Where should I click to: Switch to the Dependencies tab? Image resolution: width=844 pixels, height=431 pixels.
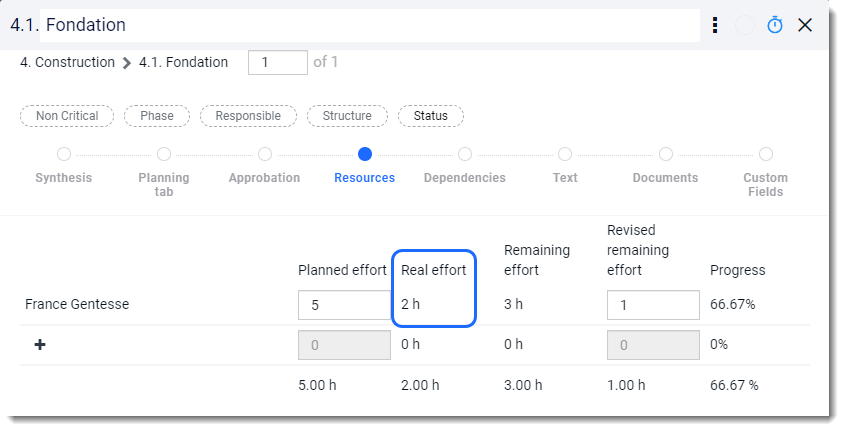[x=465, y=167]
